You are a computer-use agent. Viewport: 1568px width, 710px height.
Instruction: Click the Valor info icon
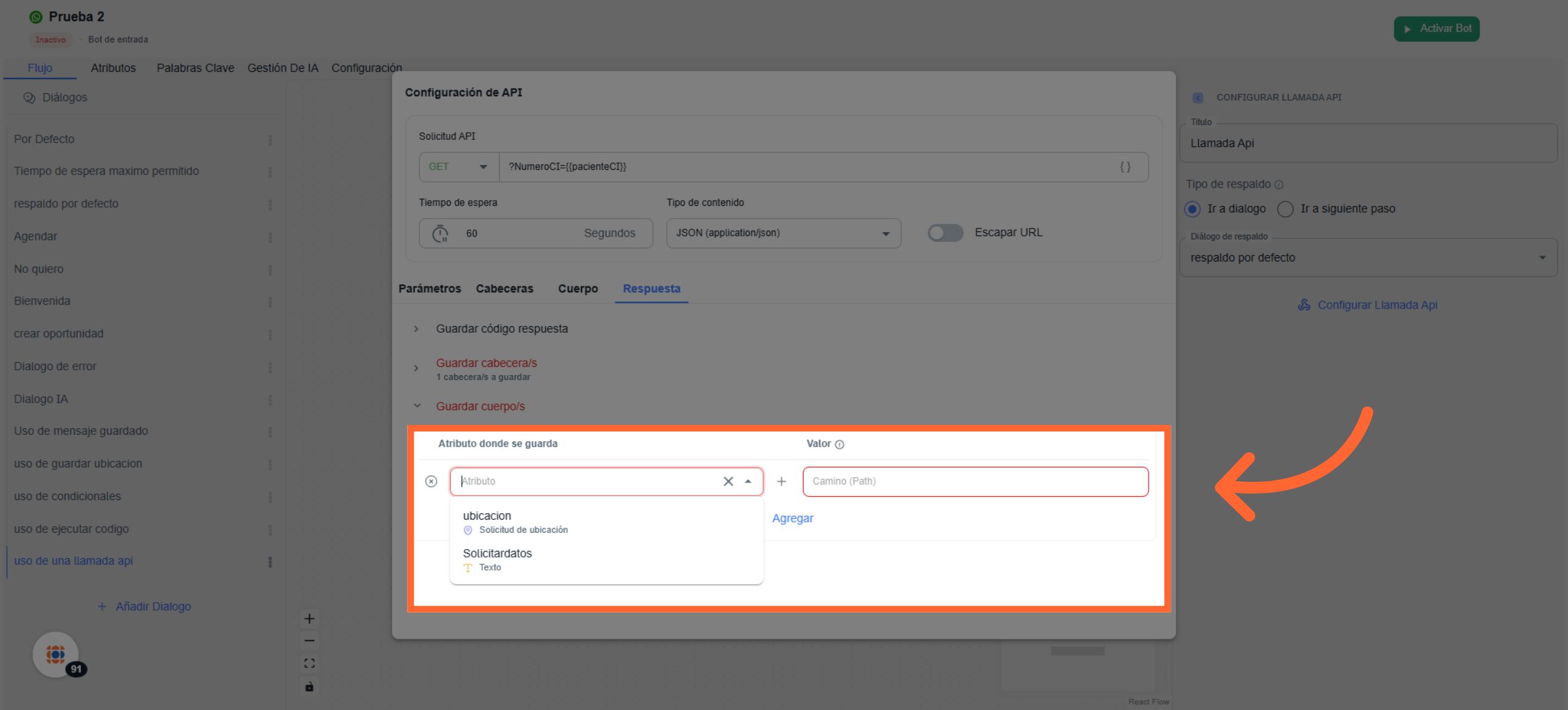840,445
